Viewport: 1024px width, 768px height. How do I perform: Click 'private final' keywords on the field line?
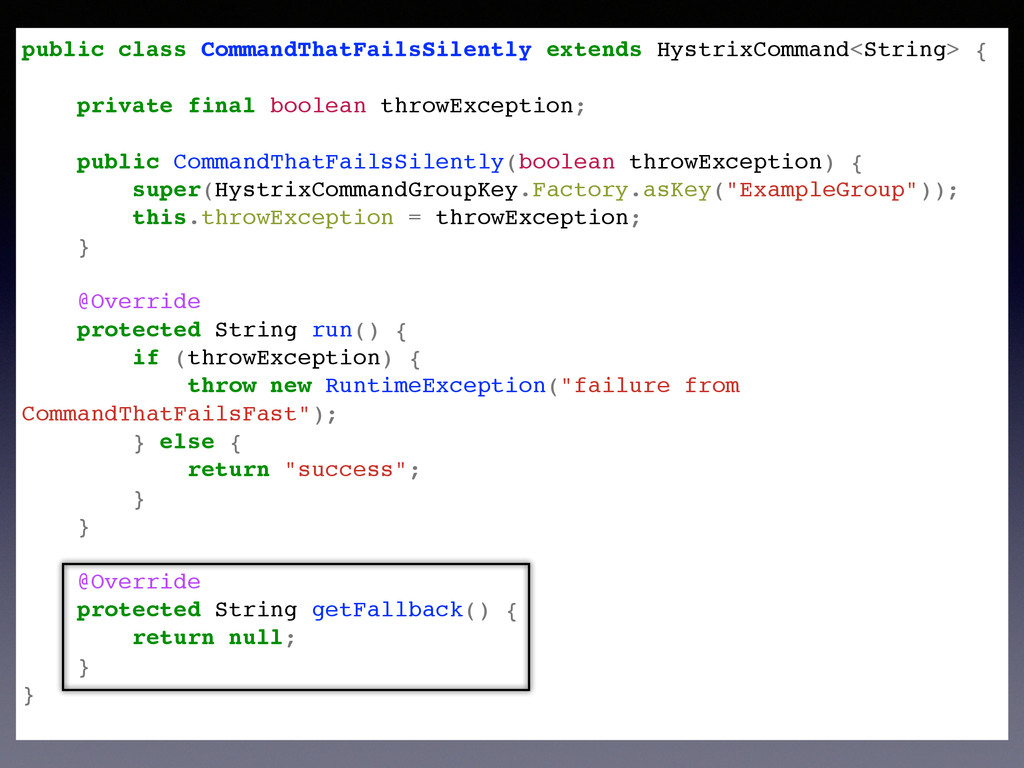pos(165,106)
